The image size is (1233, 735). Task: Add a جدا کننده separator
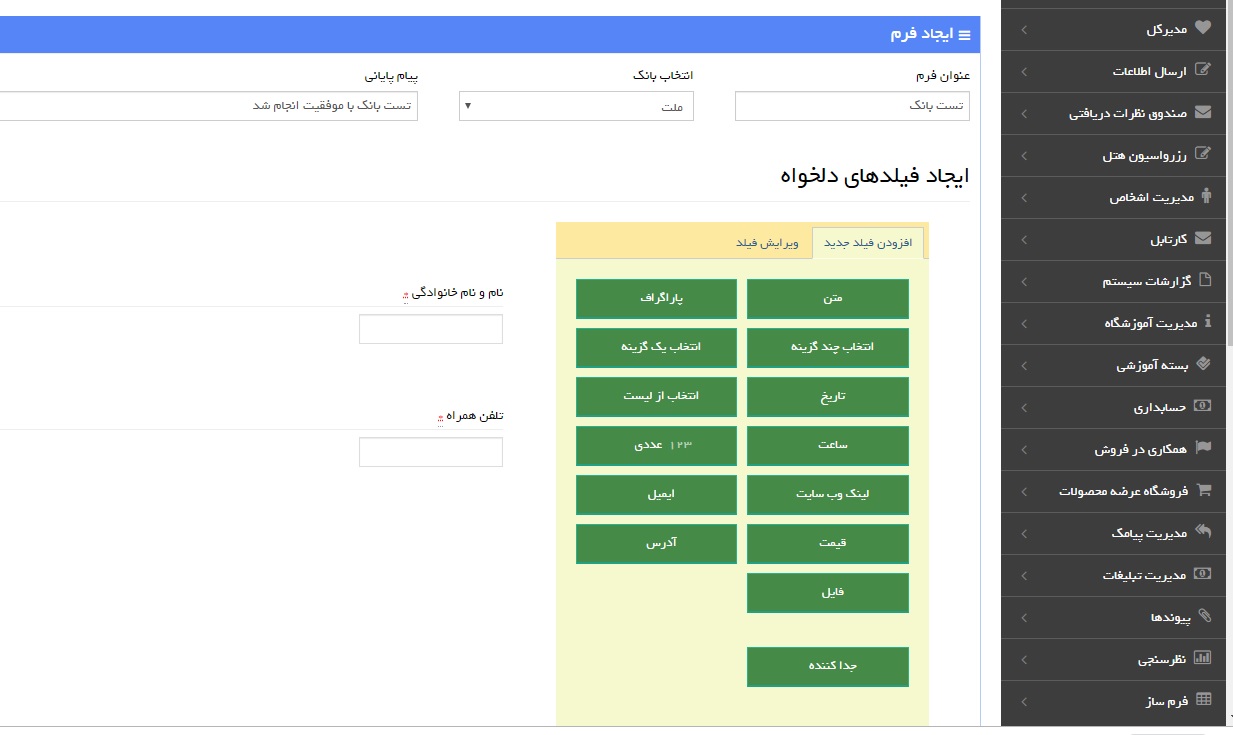point(828,666)
